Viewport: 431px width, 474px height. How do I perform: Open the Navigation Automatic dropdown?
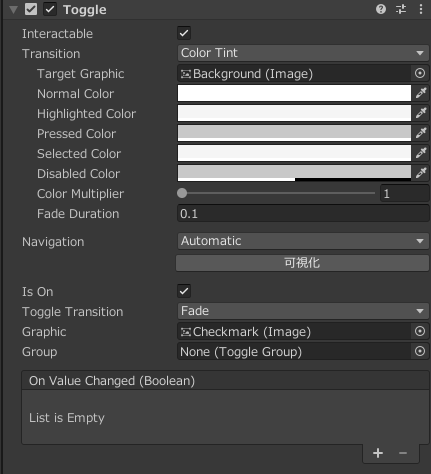coord(303,241)
